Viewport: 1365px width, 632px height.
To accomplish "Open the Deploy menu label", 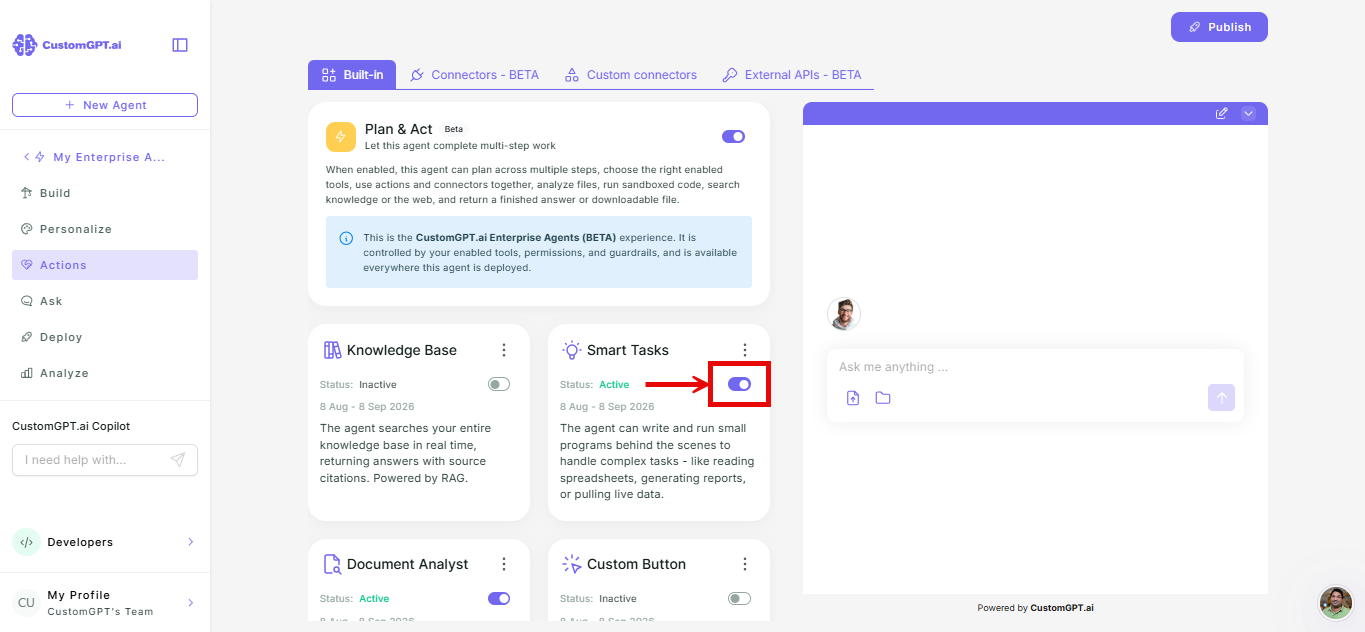I will pyautogui.click(x=61, y=337).
